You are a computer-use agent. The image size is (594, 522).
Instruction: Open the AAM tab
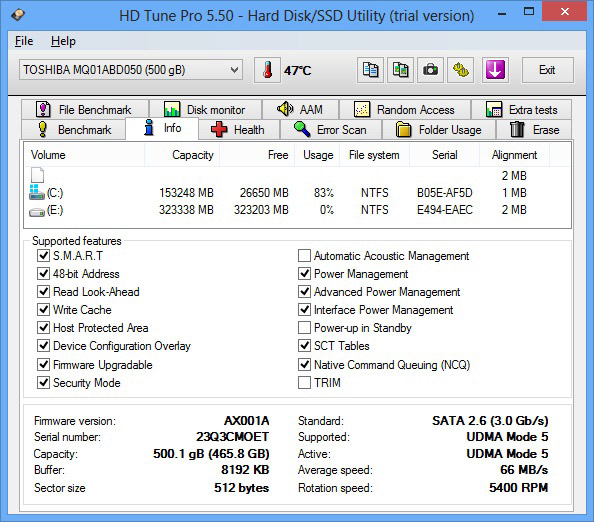click(300, 109)
